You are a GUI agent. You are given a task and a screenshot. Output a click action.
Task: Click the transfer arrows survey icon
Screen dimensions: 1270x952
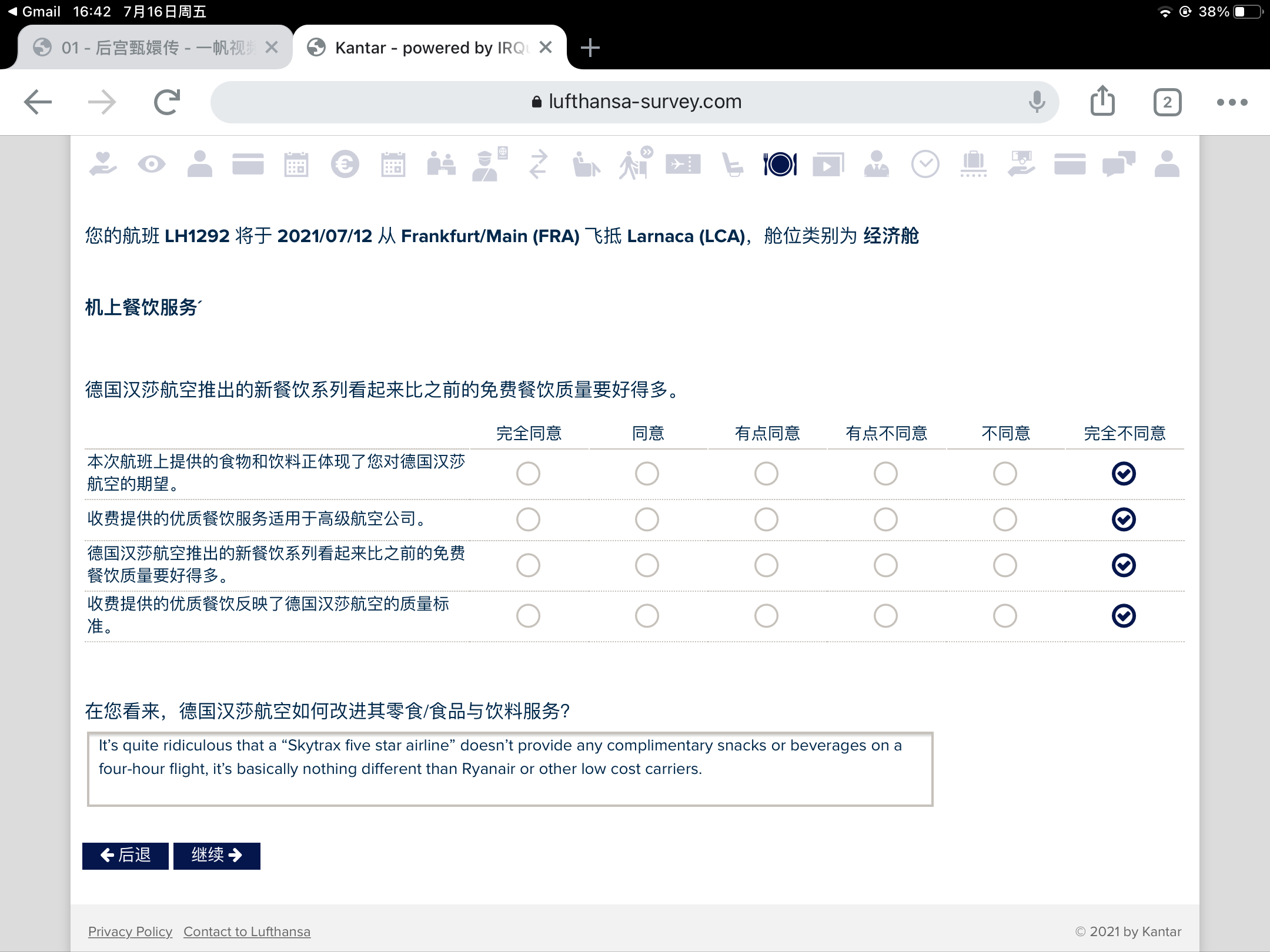pos(538,164)
